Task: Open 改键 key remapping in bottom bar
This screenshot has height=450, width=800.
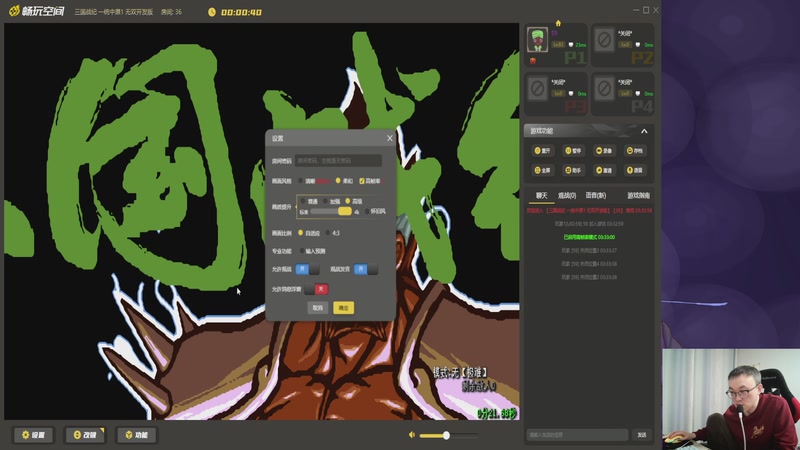Action: tap(85, 435)
